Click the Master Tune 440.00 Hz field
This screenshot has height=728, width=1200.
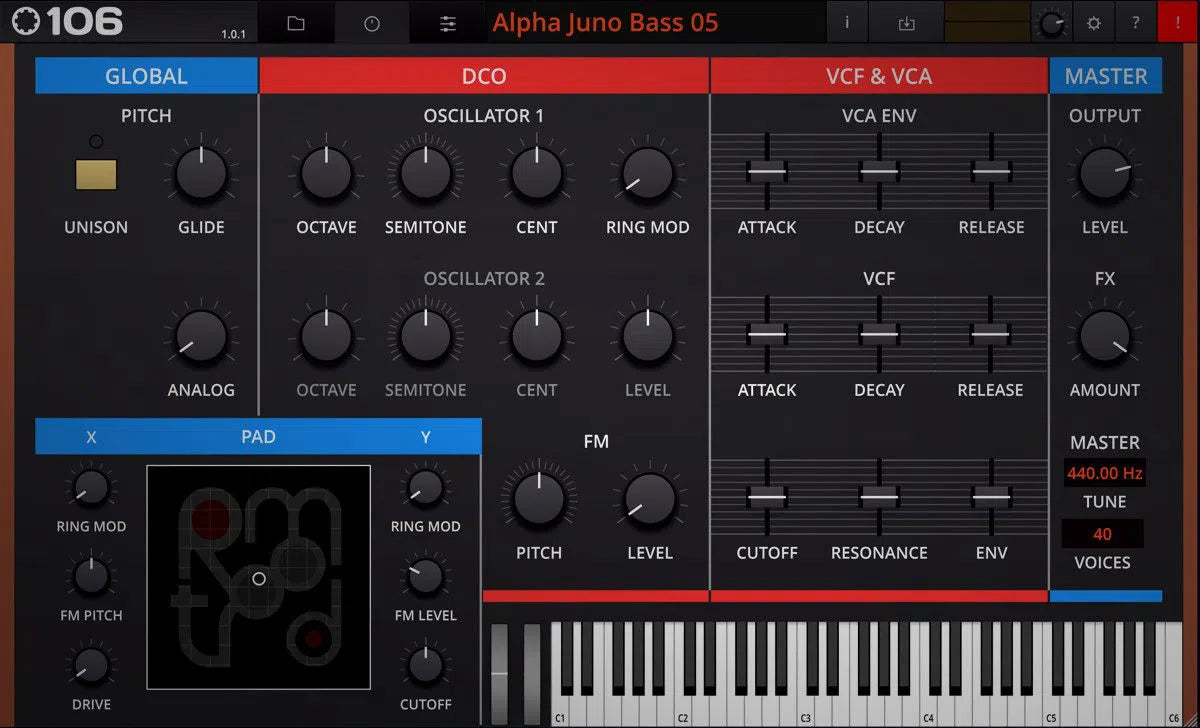tap(1104, 473)
